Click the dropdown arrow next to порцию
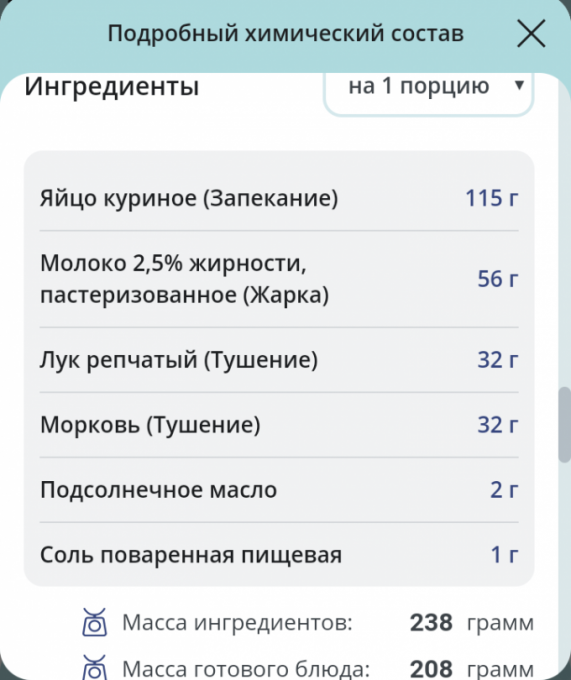Image resolution: width=571 pixels, height=680 pixels. point(519,85)
